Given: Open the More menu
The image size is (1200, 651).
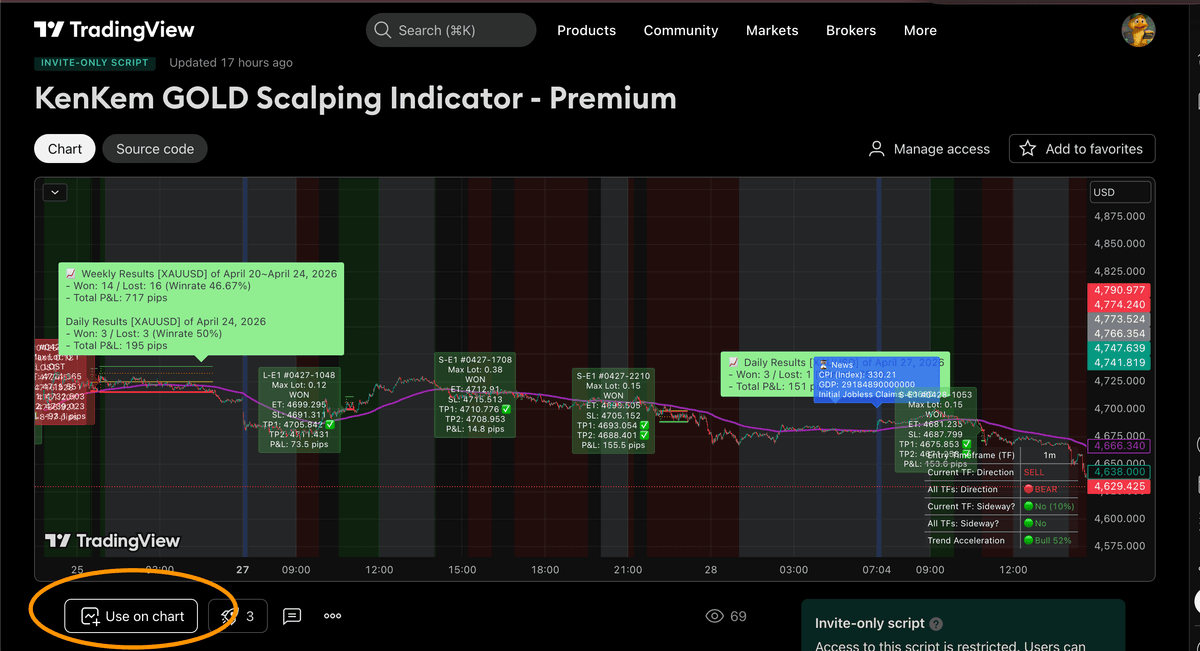Looking at the screenshot, I should coord(920,30).
